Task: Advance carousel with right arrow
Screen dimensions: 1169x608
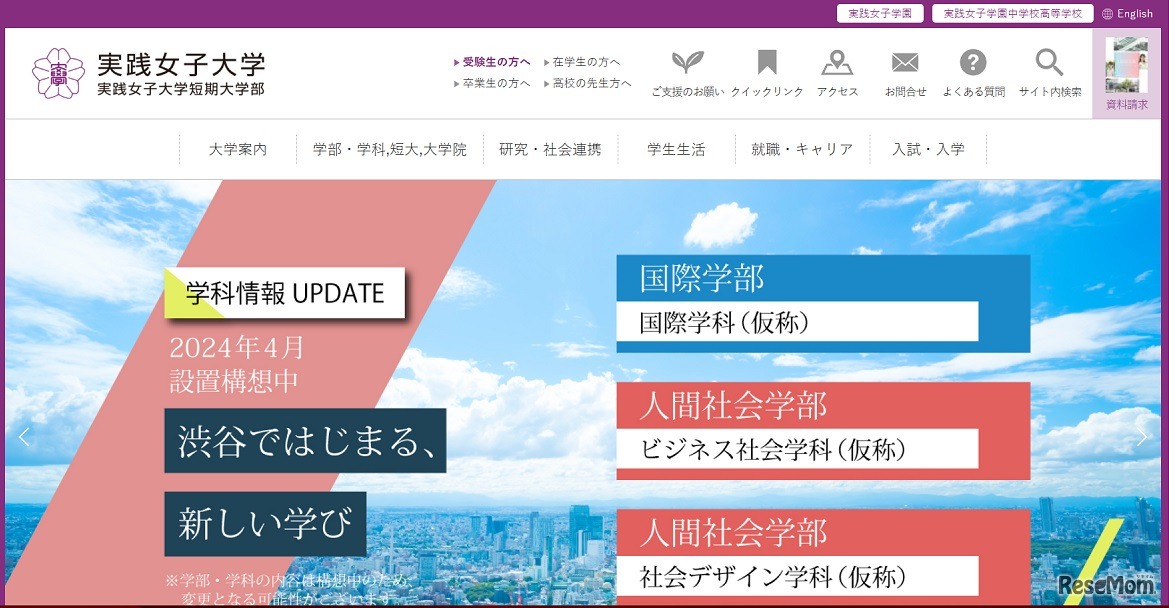Action: pos(1141,437)
